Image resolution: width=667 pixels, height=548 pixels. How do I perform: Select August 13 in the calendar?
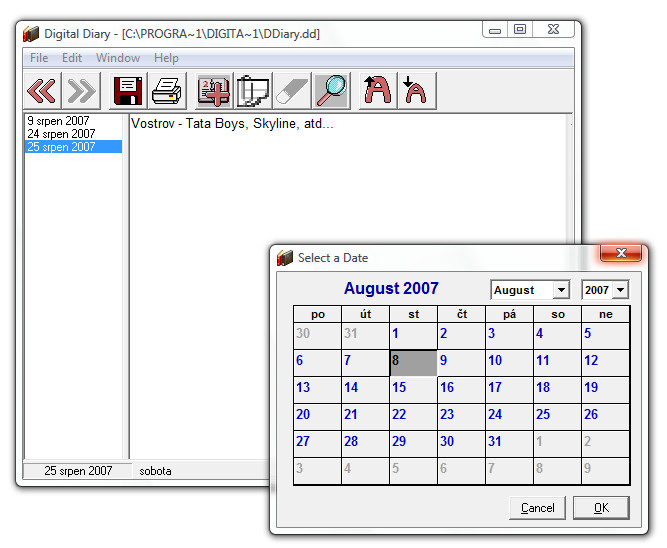317,390
